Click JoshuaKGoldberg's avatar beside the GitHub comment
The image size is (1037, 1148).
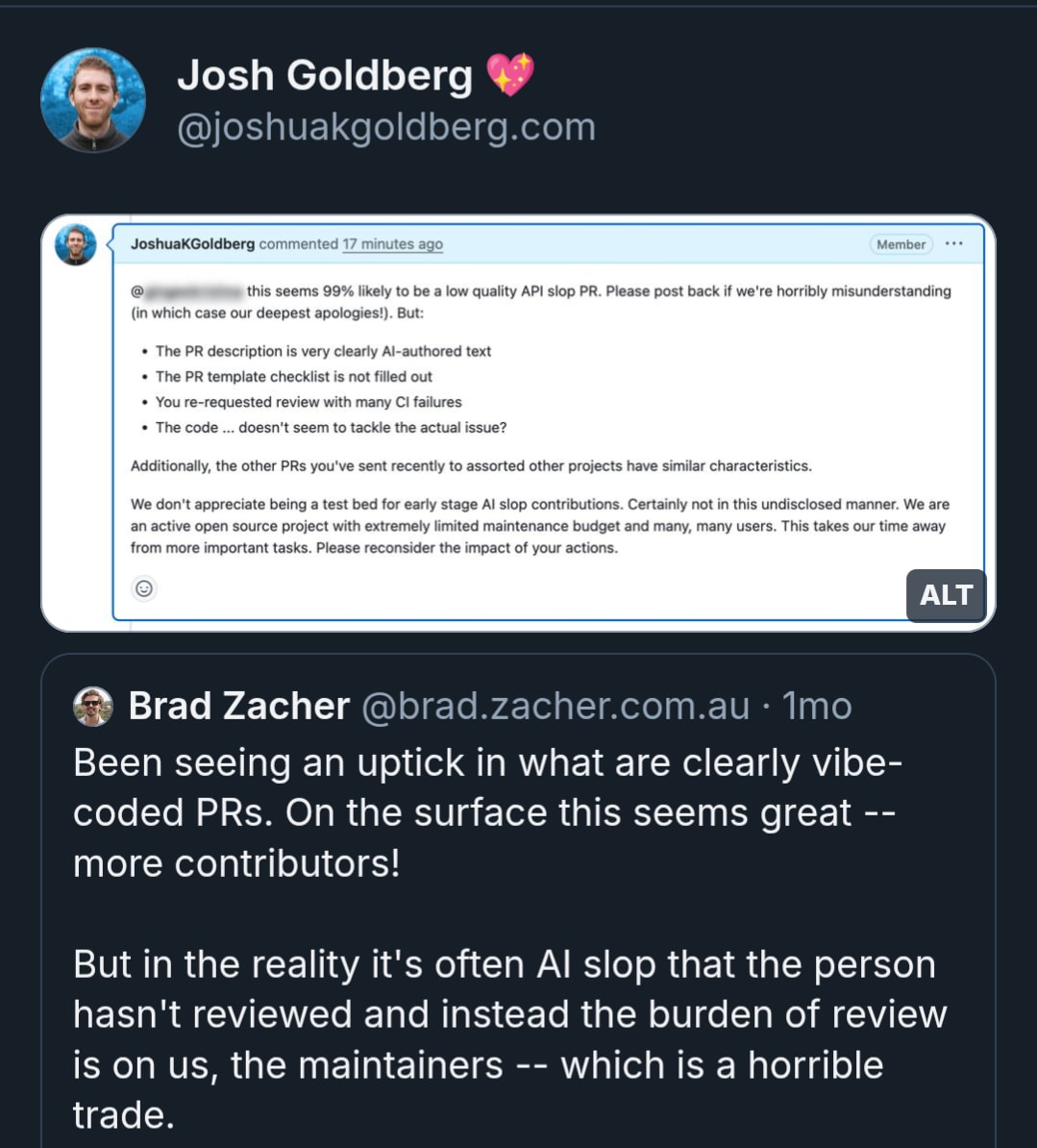pos(75,245)
